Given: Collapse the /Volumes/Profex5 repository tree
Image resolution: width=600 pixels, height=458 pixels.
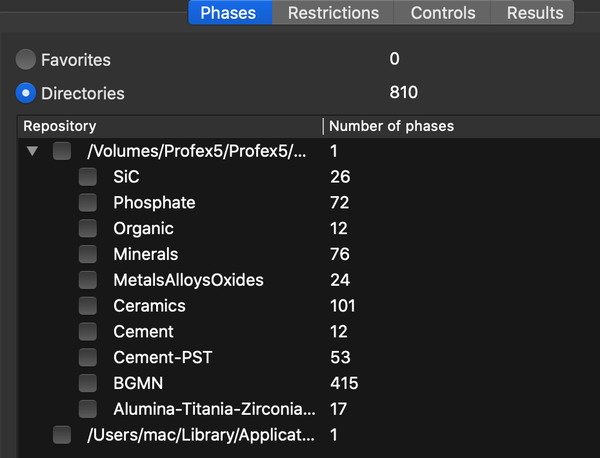Looking at the screenshot, I should click(33, 151).
